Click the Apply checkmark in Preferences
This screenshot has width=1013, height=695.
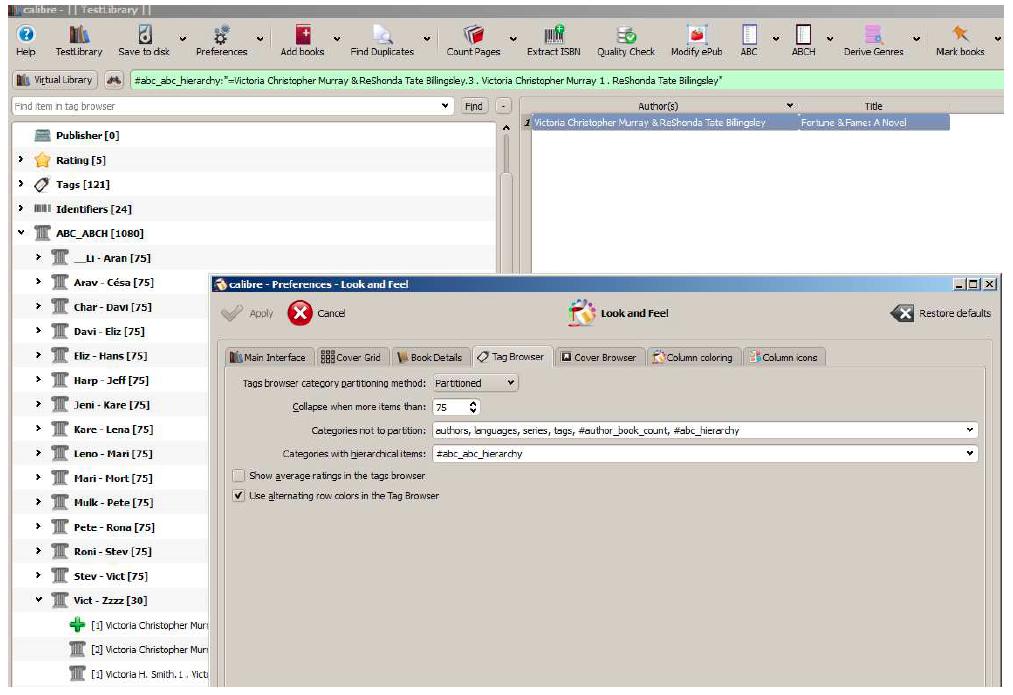point(231,313)
